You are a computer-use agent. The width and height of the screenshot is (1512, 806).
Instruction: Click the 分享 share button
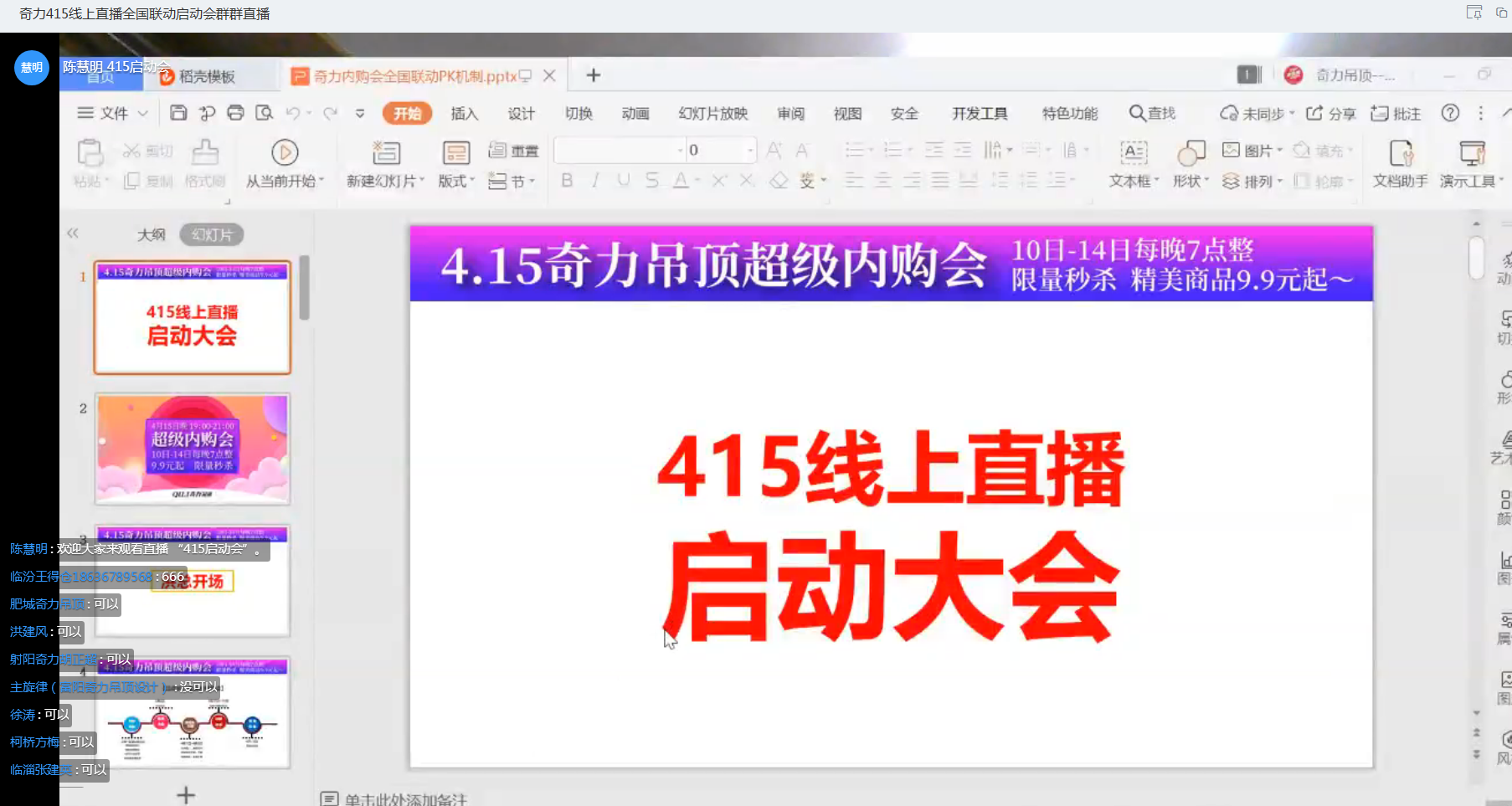[x=1333, y=113]
